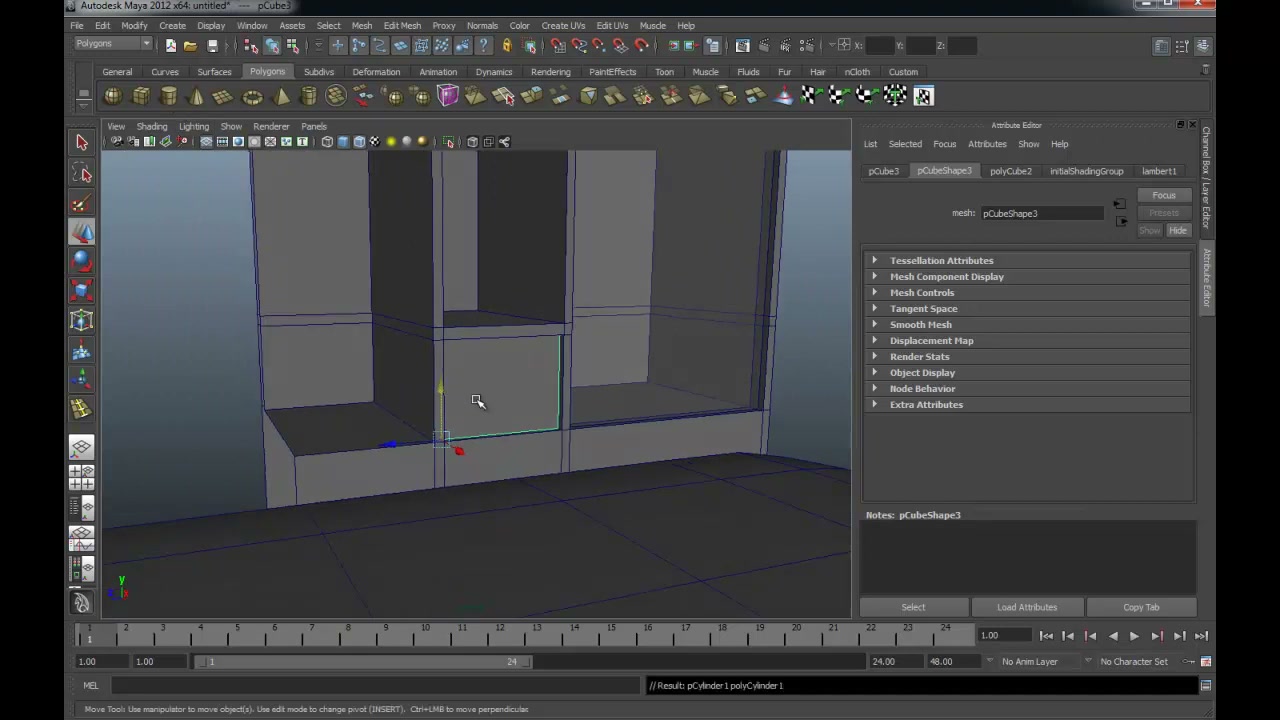
Task: Pick the Soft Modification tool
Action: (82, 350)
